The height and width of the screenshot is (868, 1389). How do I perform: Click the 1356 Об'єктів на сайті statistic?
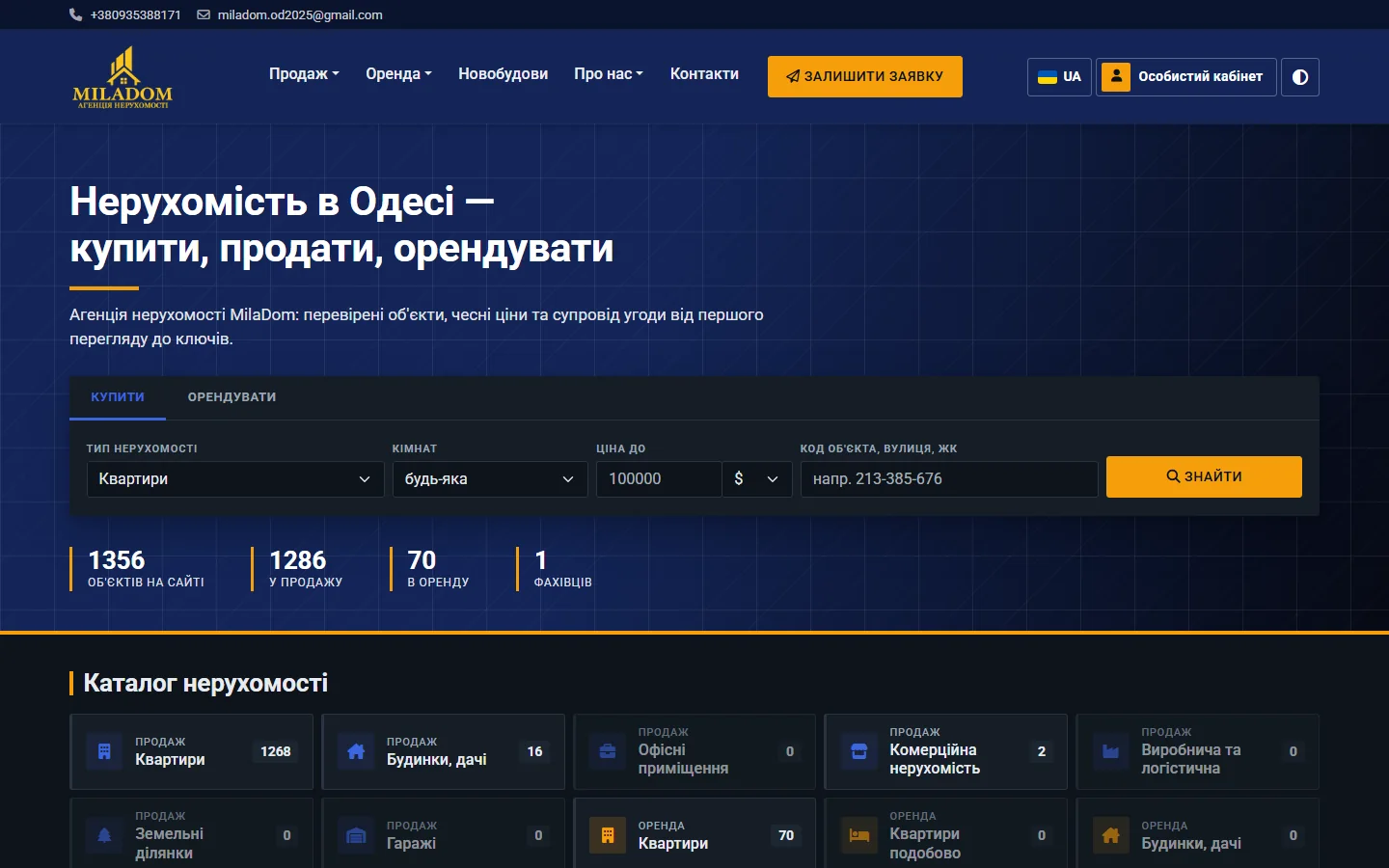(137, 569)
